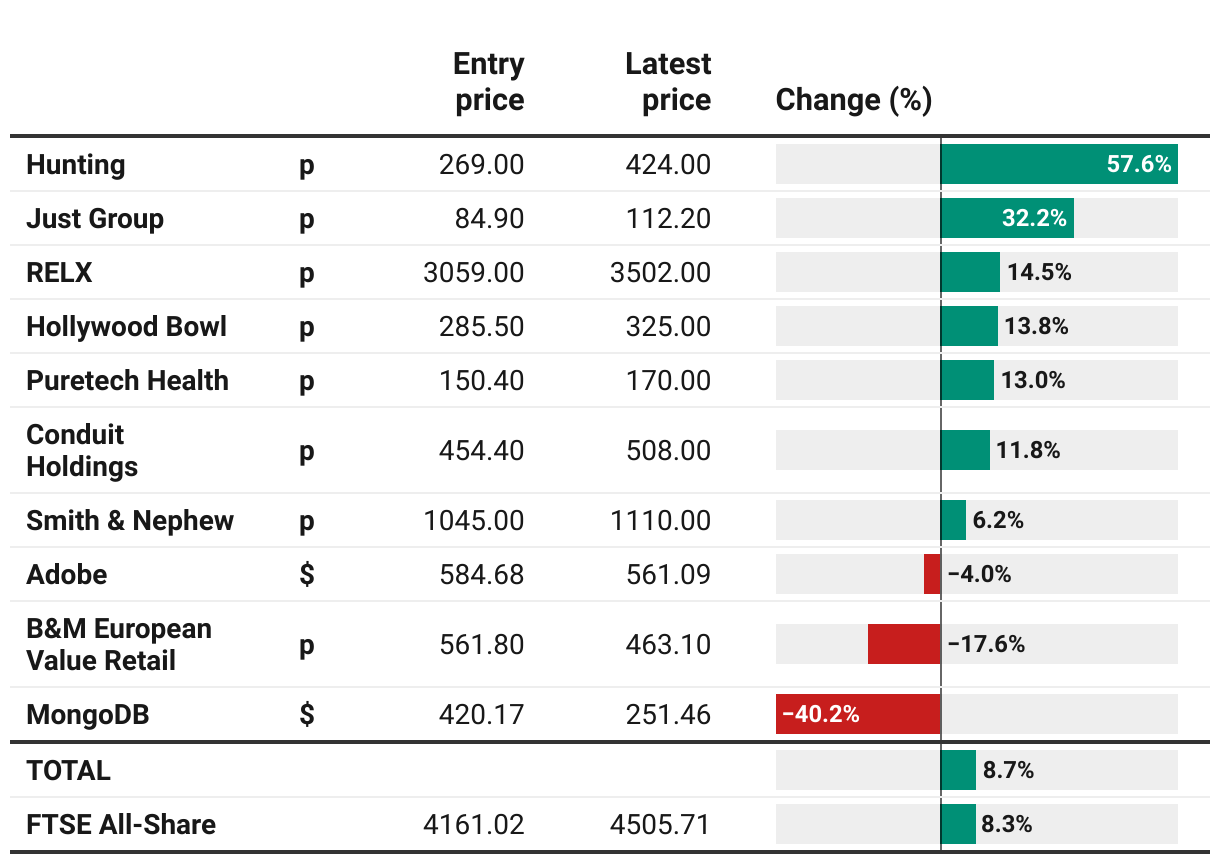
Task: Select the Change (%) column header
Action: [x=853, y=100]
